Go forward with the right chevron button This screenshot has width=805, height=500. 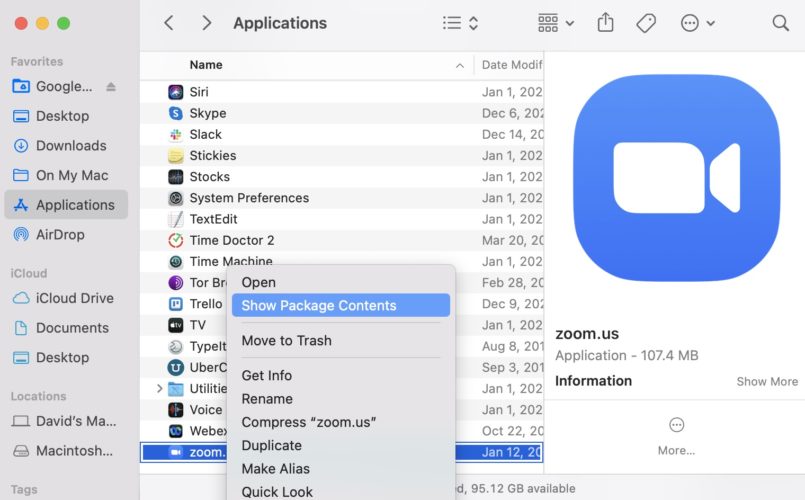[x=206, y=23]
